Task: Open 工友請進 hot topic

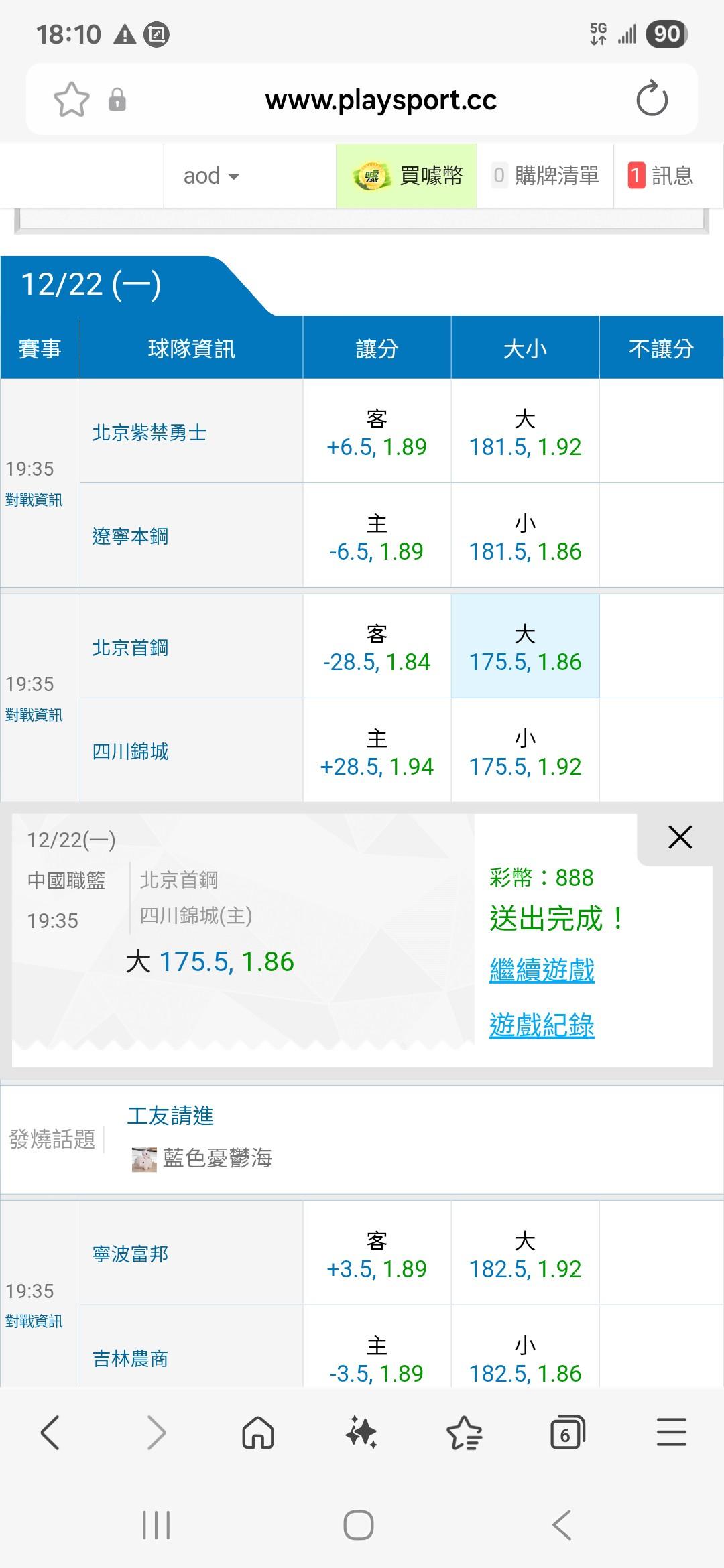Action: point(170,1116)
